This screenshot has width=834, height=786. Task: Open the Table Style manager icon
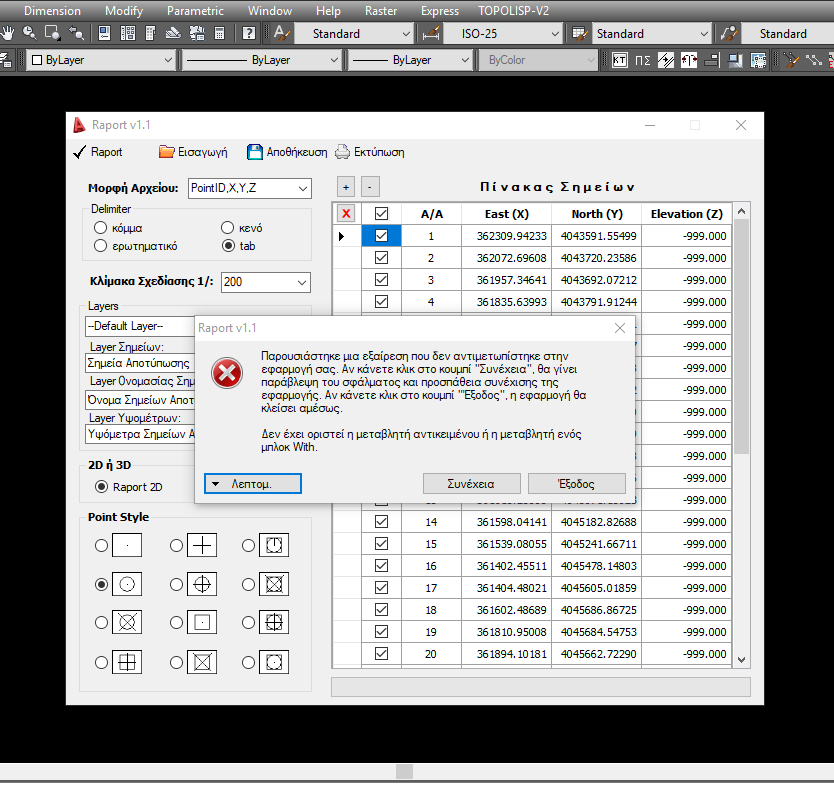pyautogui.click(x=580, y=34)
